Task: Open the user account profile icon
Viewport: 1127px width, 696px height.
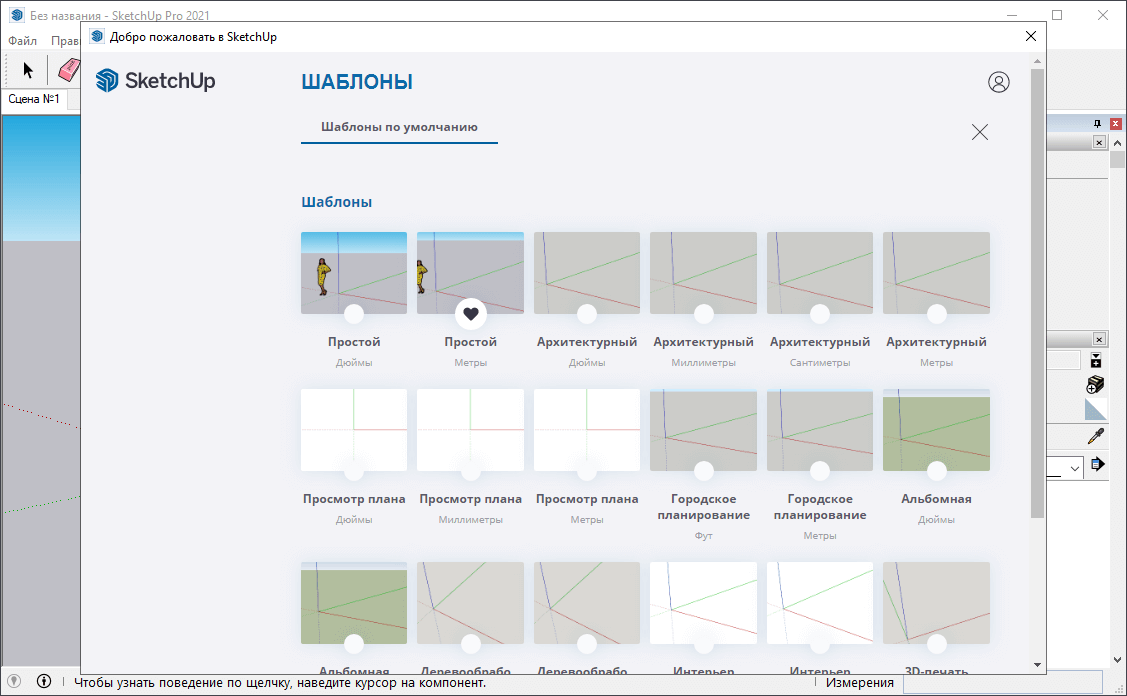Action: tap(998, 82)
